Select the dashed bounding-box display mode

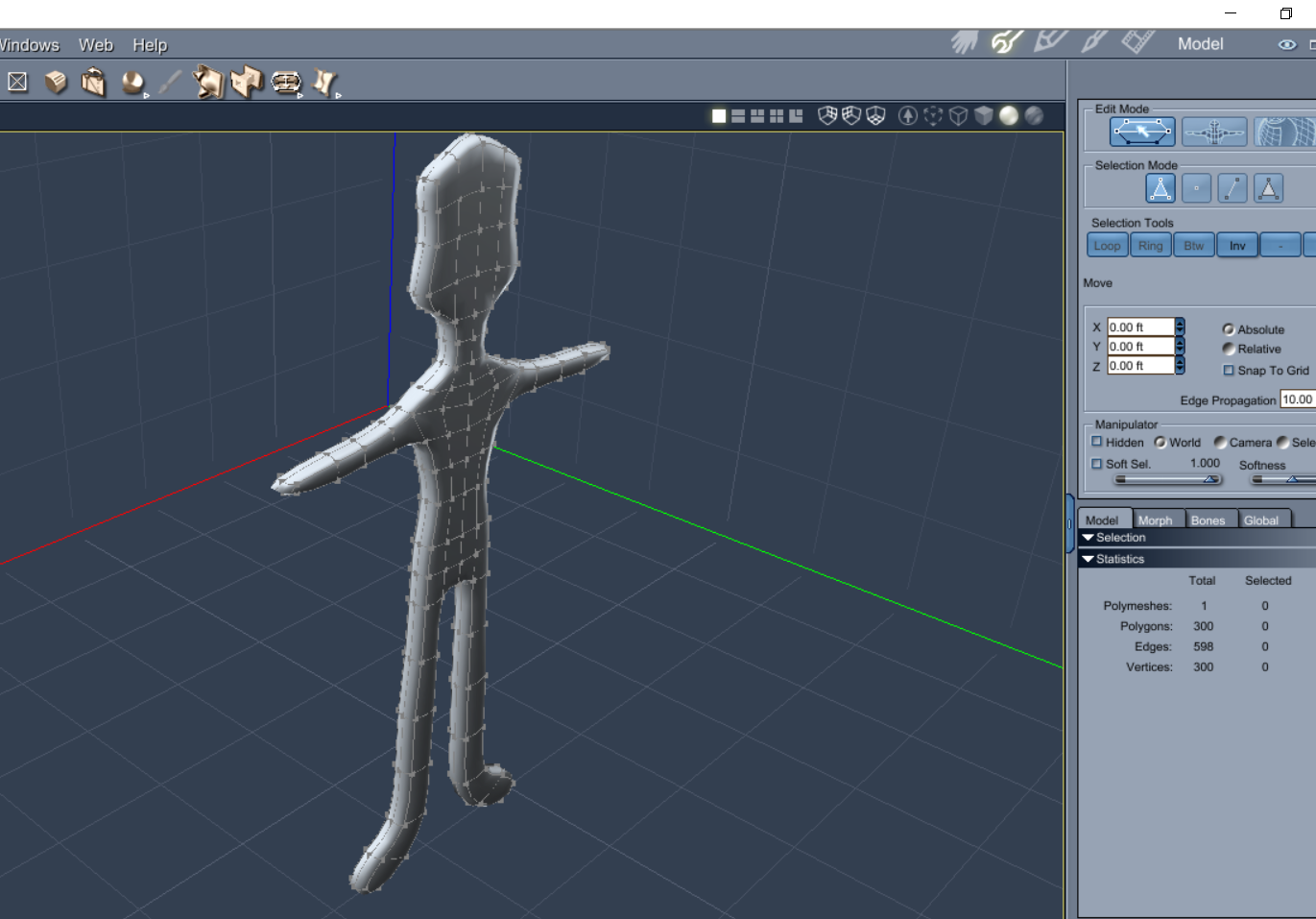933,115
